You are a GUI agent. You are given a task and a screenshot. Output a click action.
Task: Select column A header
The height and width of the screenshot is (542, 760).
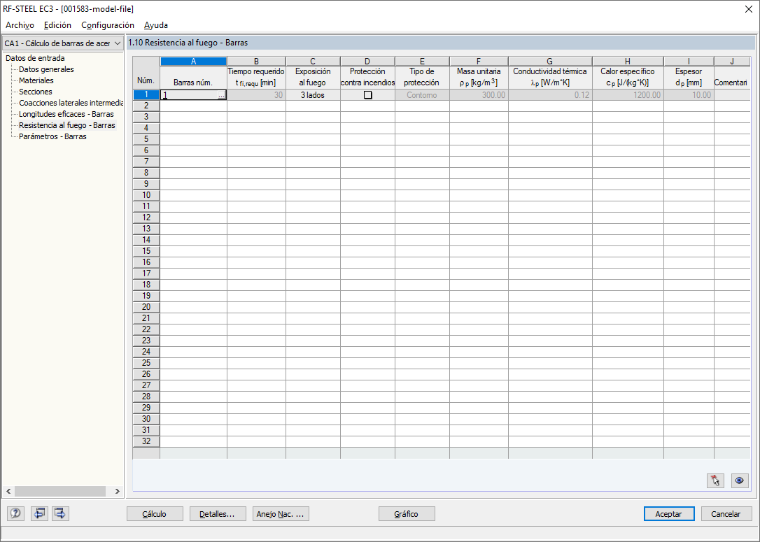coord(193,61)
